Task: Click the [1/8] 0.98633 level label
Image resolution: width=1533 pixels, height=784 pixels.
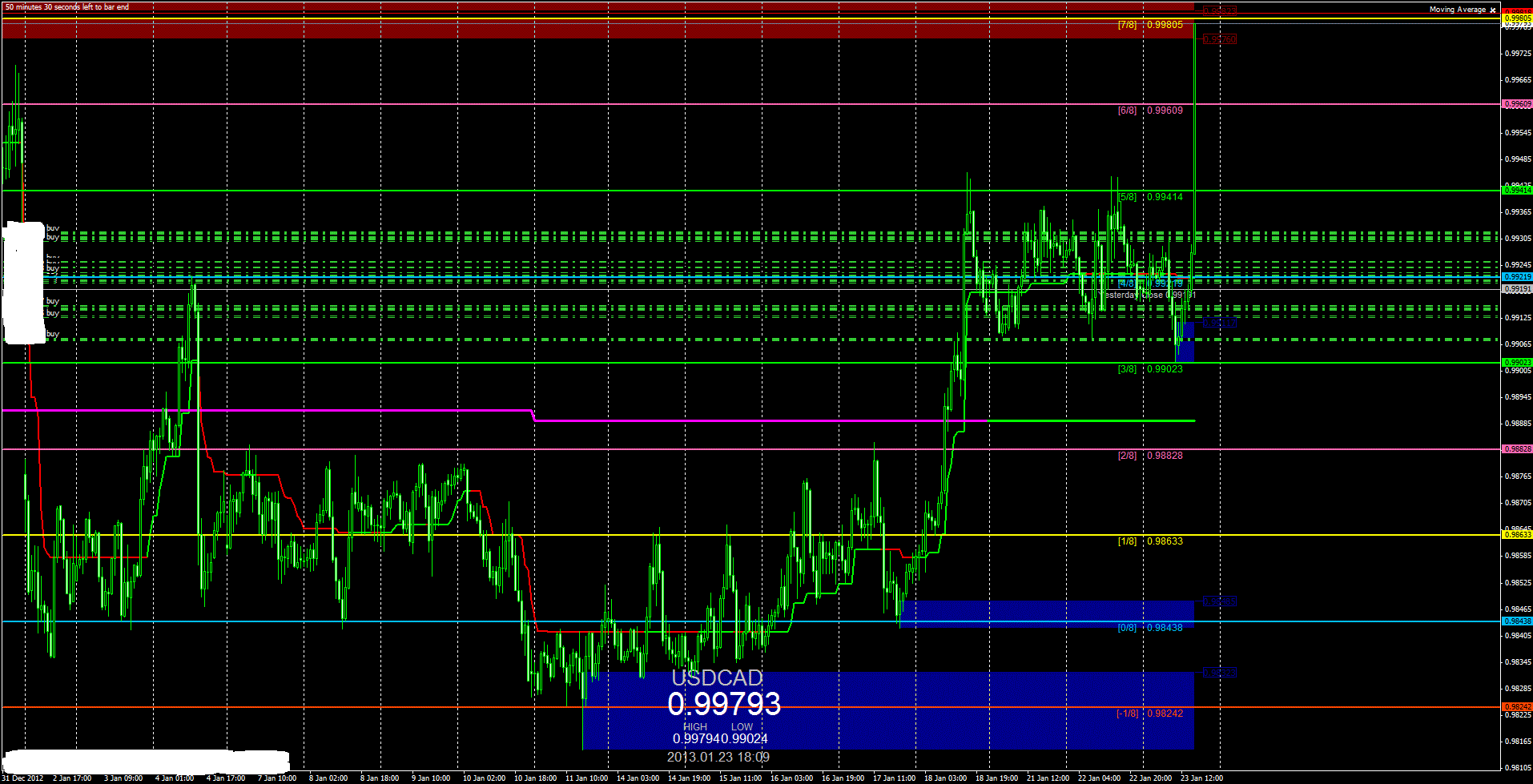Action: coord(1150,541)
